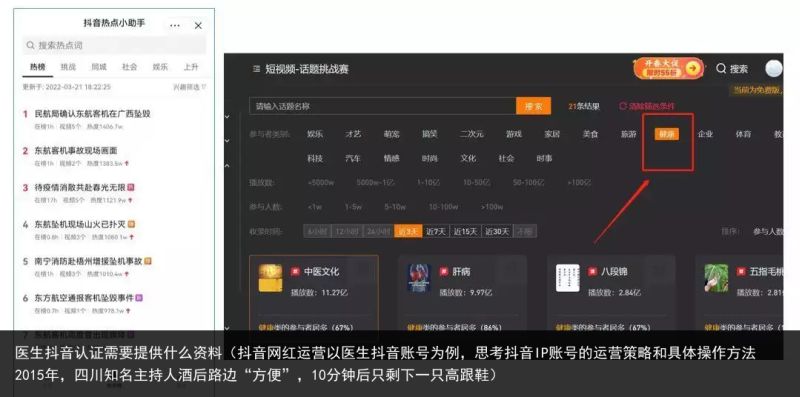Select the 健康 participant category filter
Screen dimensions: 800x397
point(667,134)
